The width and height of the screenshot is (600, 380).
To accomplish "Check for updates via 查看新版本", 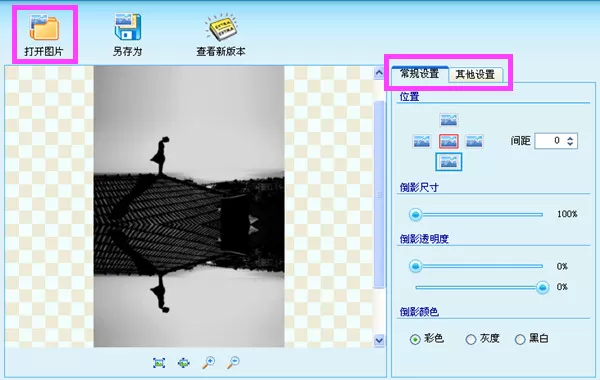I will pos(221,35).
